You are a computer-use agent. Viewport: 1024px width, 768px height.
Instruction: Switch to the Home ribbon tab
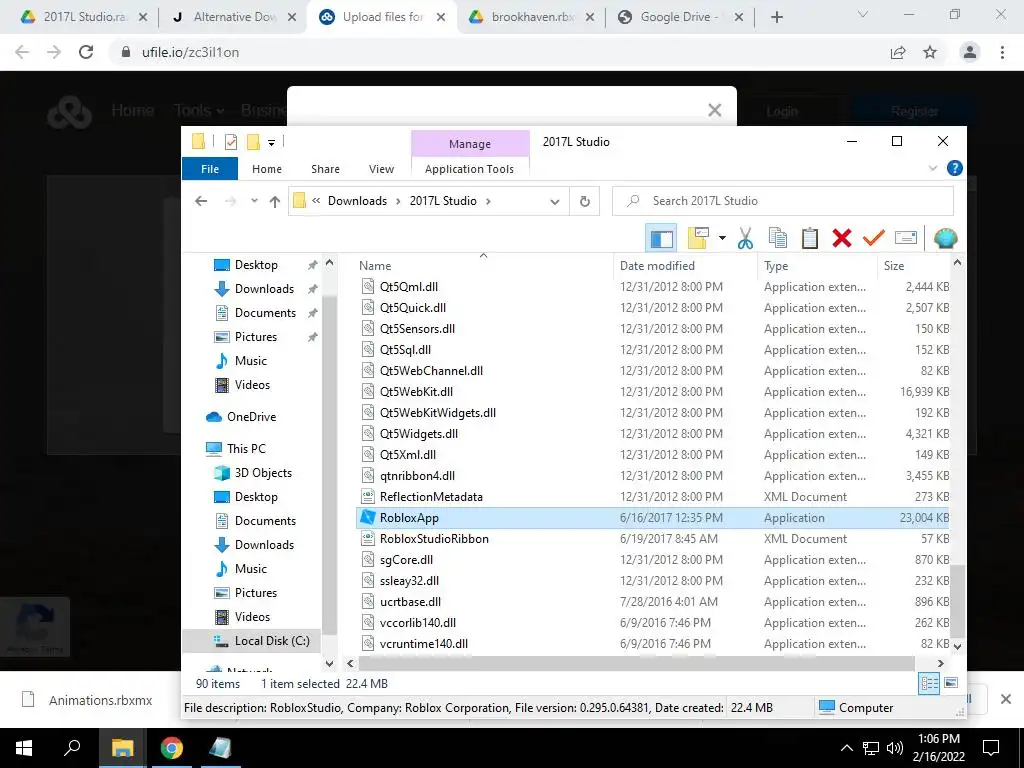click(267, 169)
